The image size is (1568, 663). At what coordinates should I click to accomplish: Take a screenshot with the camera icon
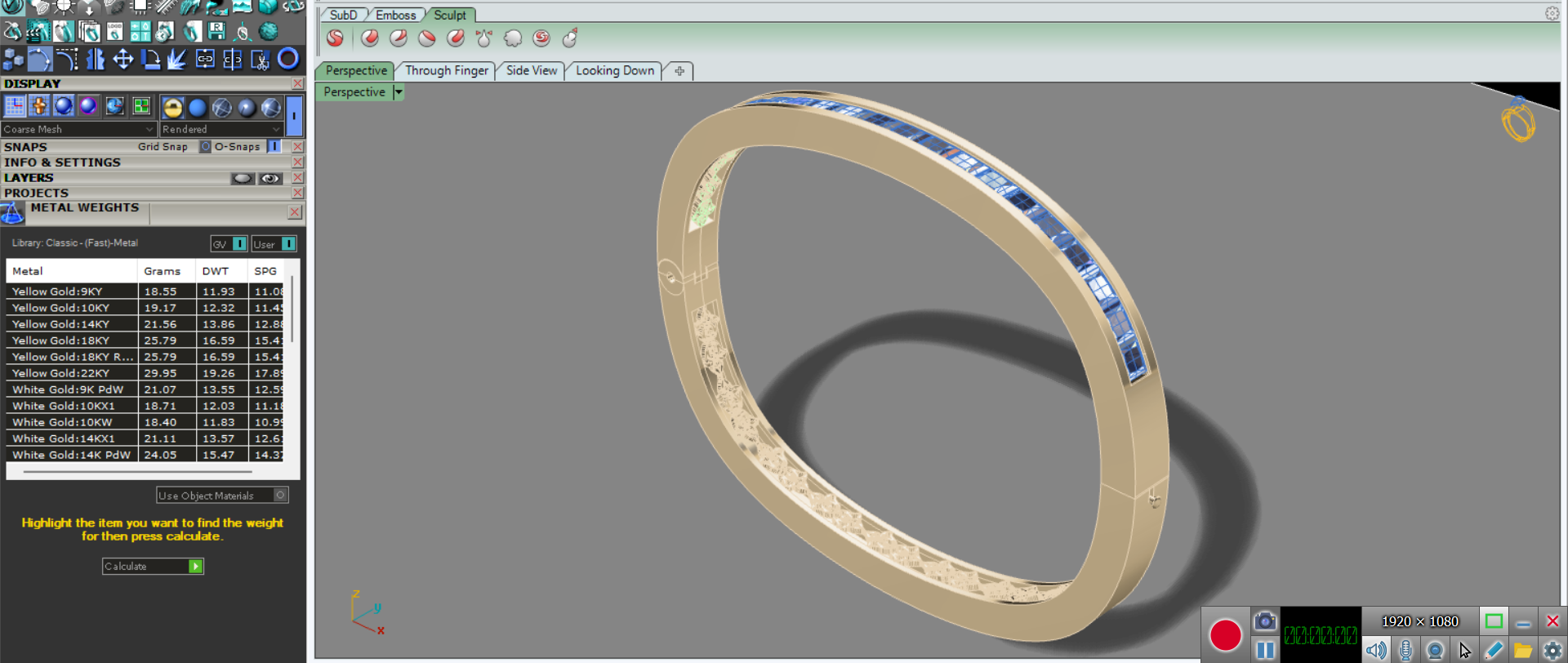coord(1264,621)
